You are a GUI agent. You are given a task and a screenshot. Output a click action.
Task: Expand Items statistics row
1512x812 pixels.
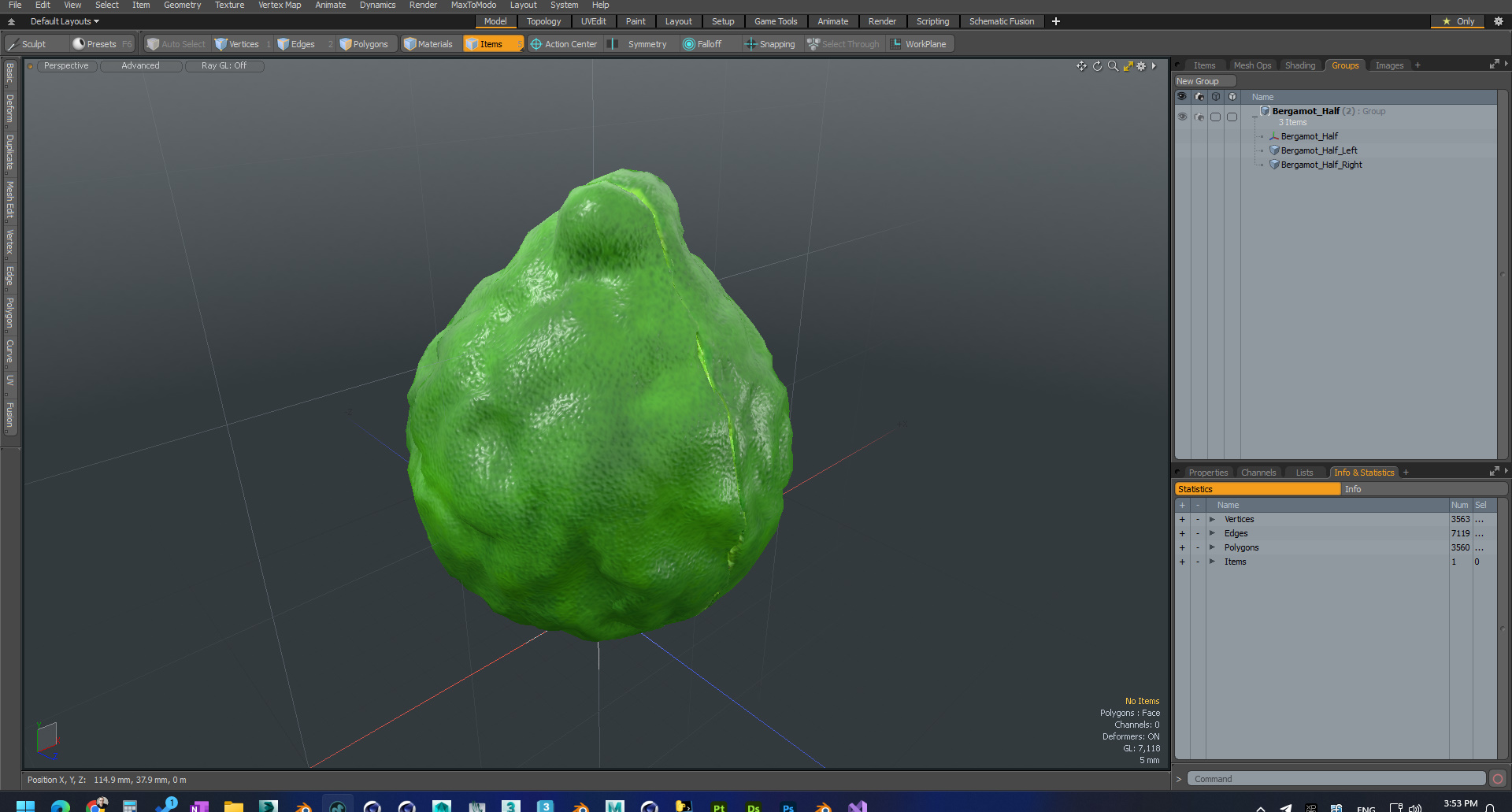pyautogui.click(x=1212, y=562)
